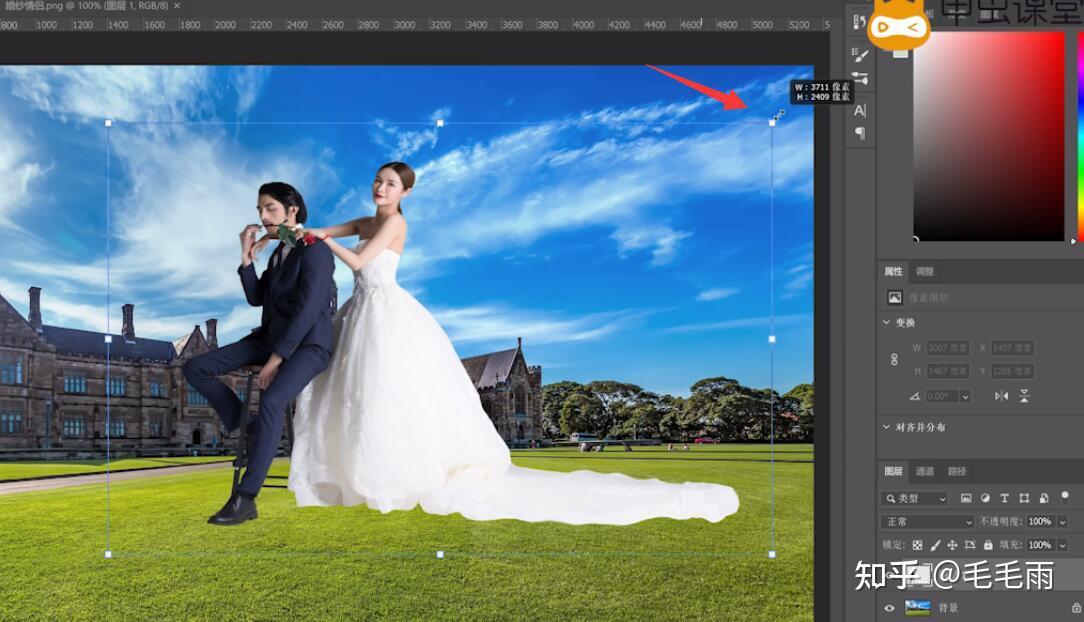Switch to the 图层 tab
The image size is (1084, 622).
coord(893,471)
